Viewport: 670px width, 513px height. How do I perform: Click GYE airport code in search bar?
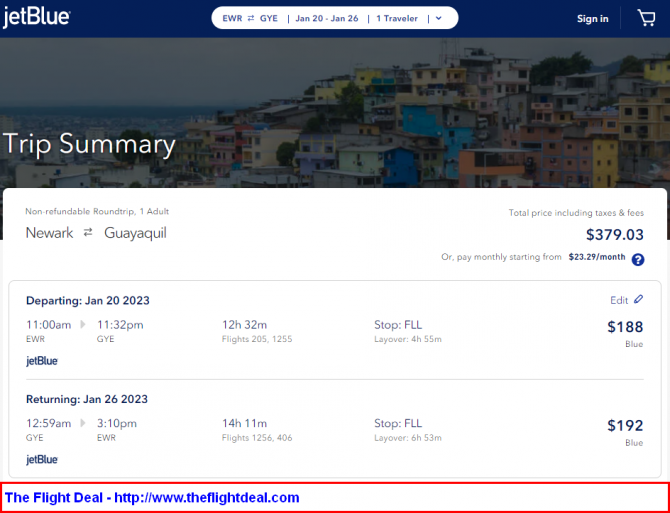click(269, 19)
